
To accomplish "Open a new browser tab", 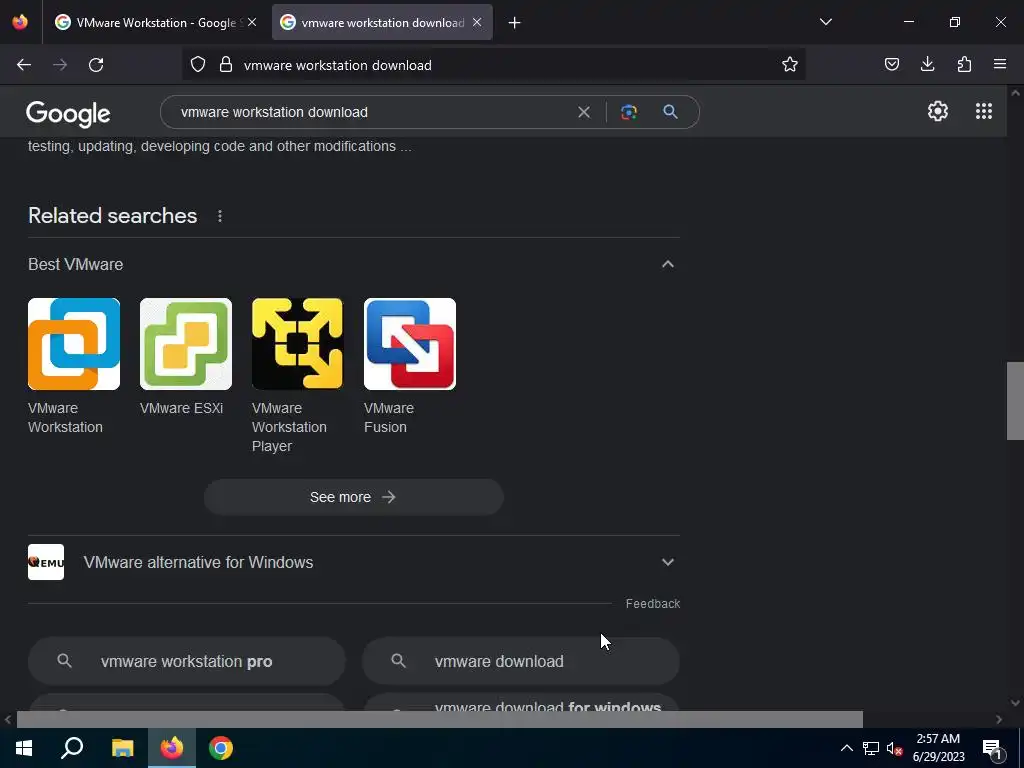I will coord(515,23).
